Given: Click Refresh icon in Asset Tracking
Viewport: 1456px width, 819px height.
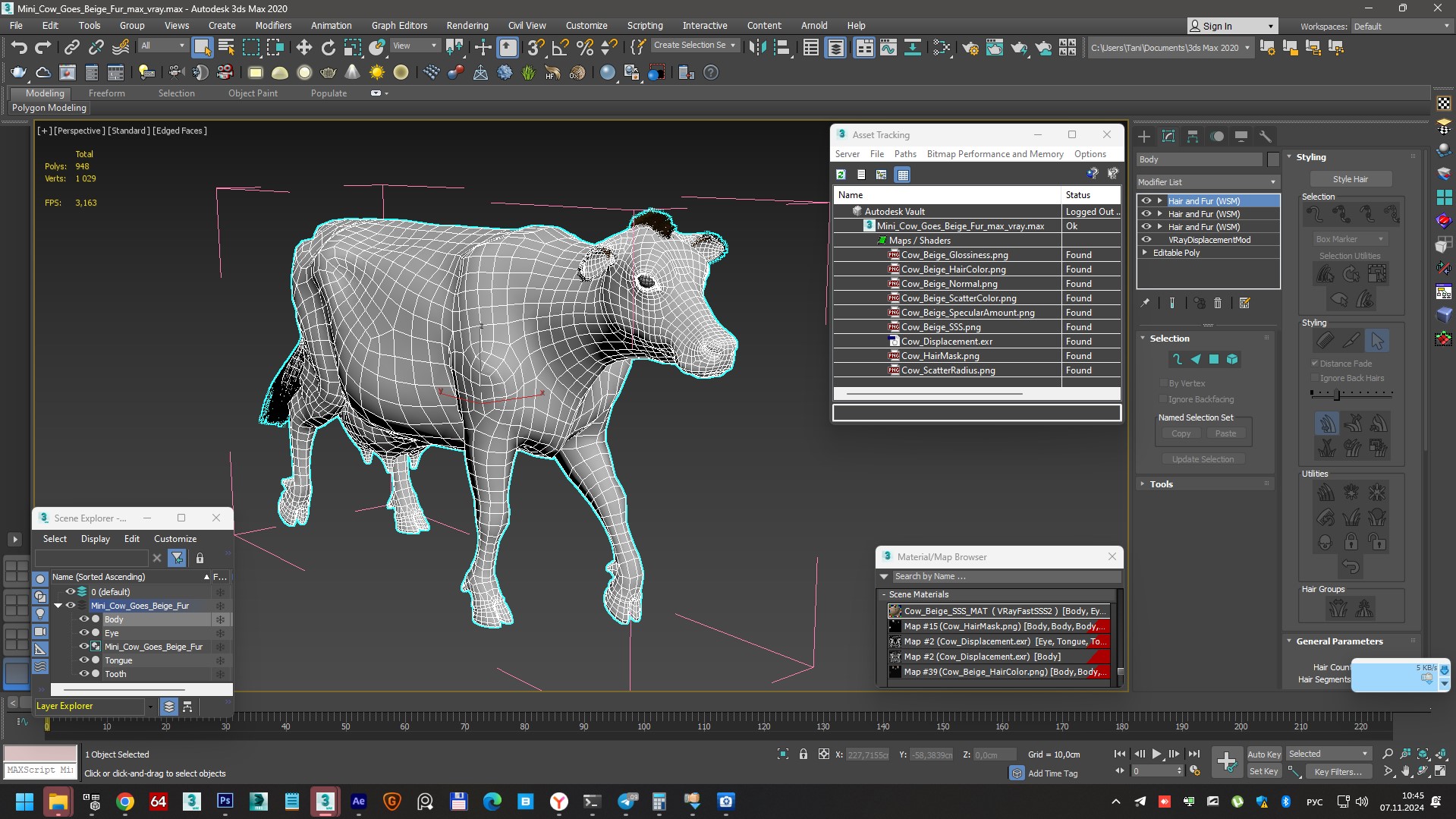Looking at the screenshot, I should point(841,175).
